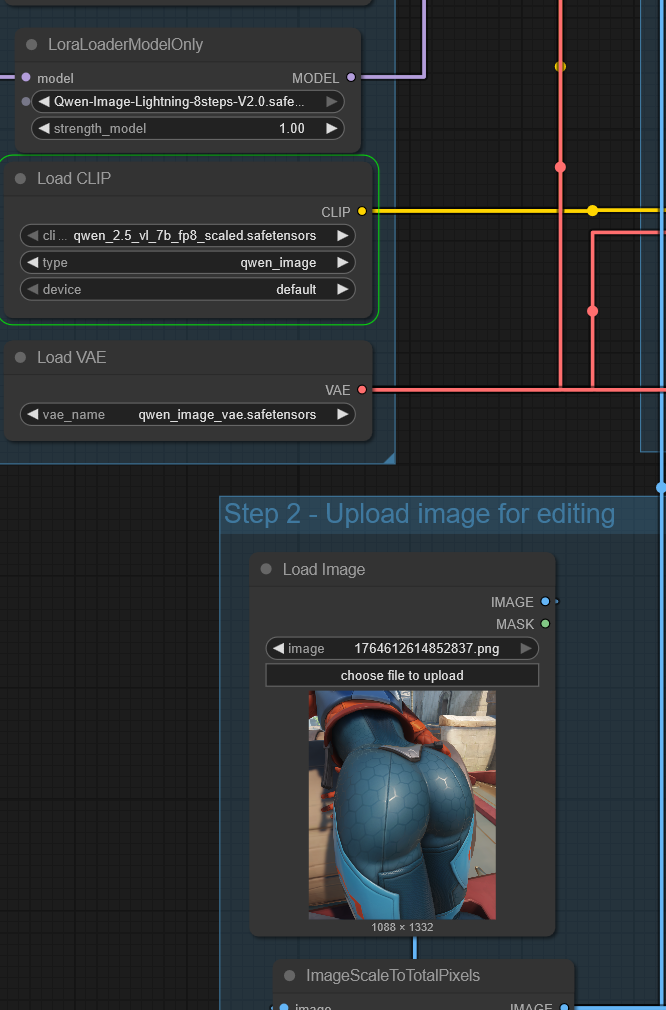Select previous clip model with left arrow
Image resolution: width=666 pixels, height=1010 pixels.
(x=33, y=236)
